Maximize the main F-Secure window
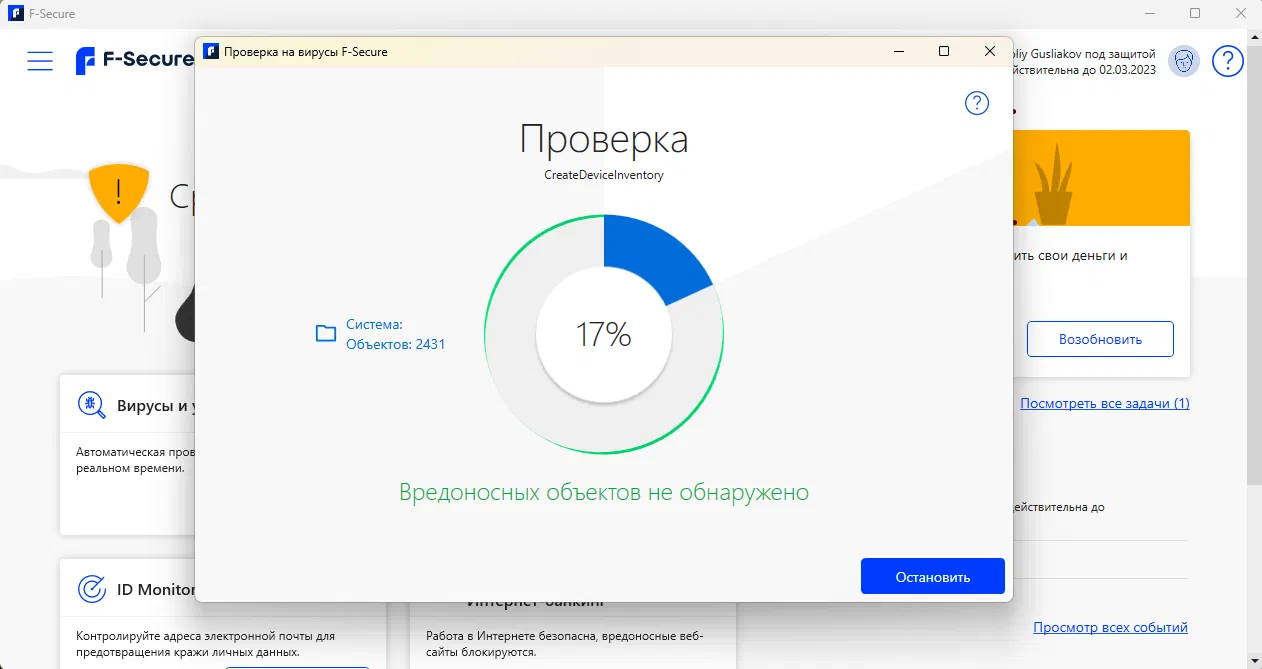 [x=1195, y=14]
